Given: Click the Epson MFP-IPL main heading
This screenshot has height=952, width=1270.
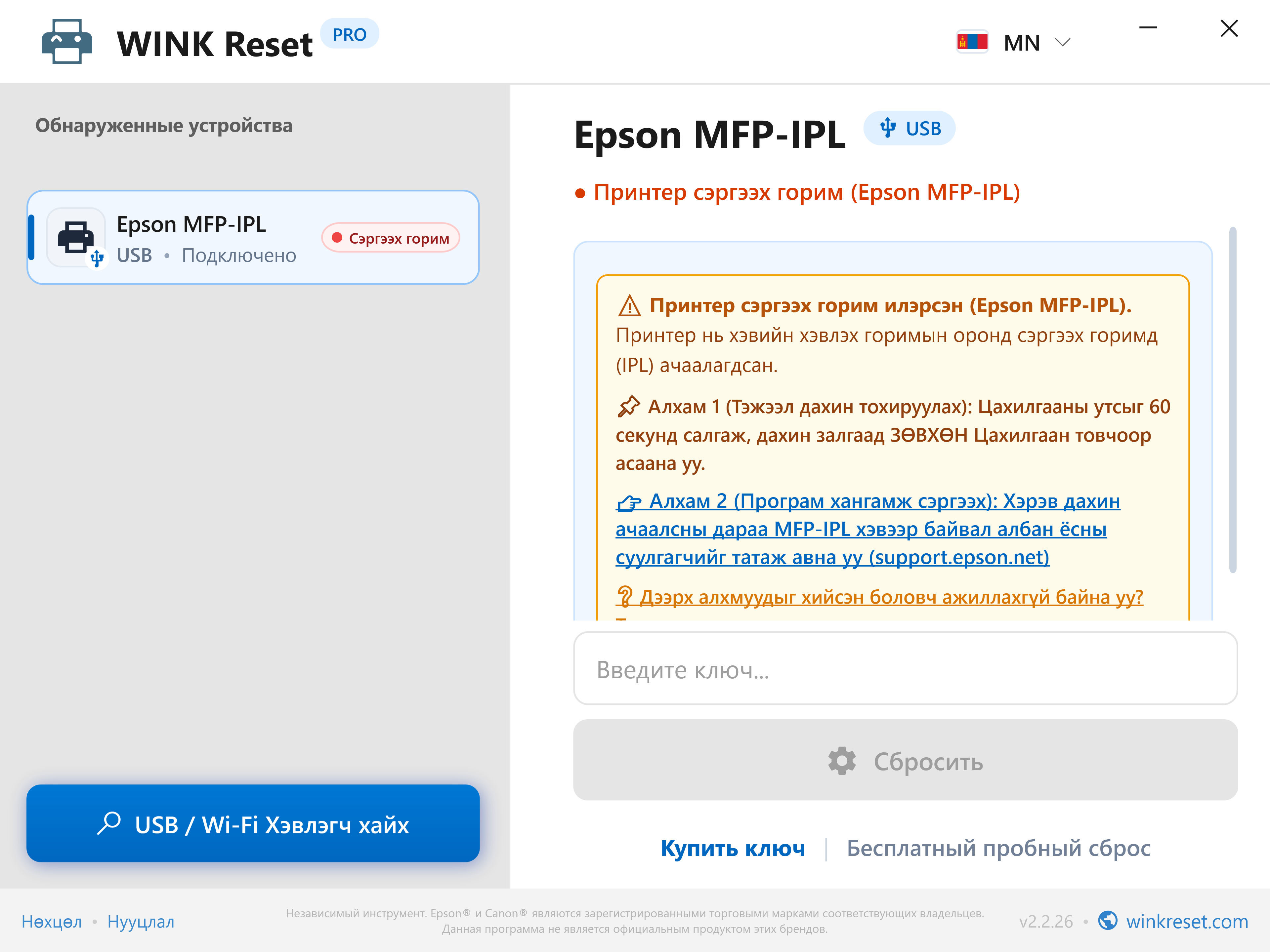Looking at the screenshot, I should tap(710, 135).
